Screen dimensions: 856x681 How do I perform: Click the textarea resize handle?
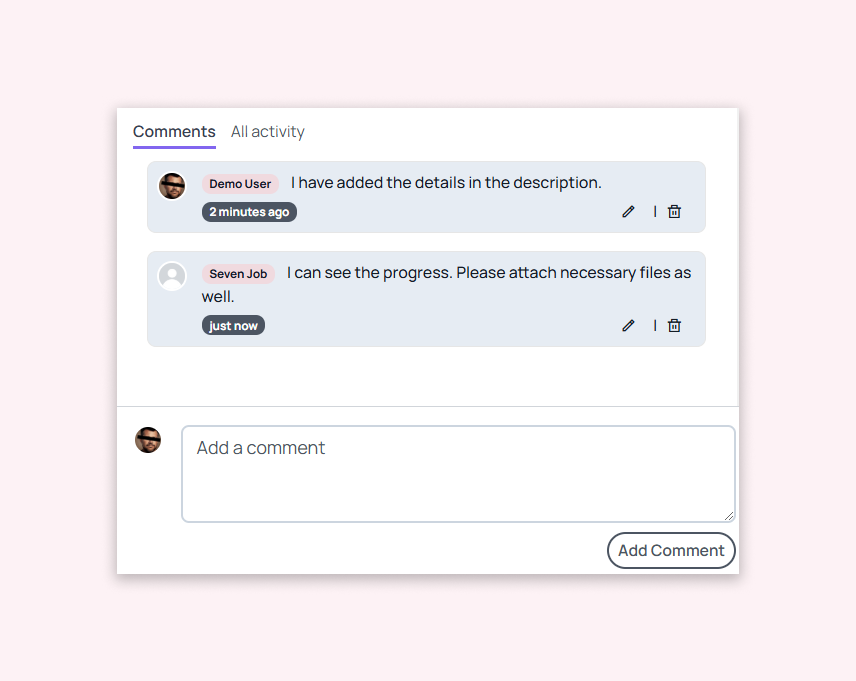(x=730, y=516)
